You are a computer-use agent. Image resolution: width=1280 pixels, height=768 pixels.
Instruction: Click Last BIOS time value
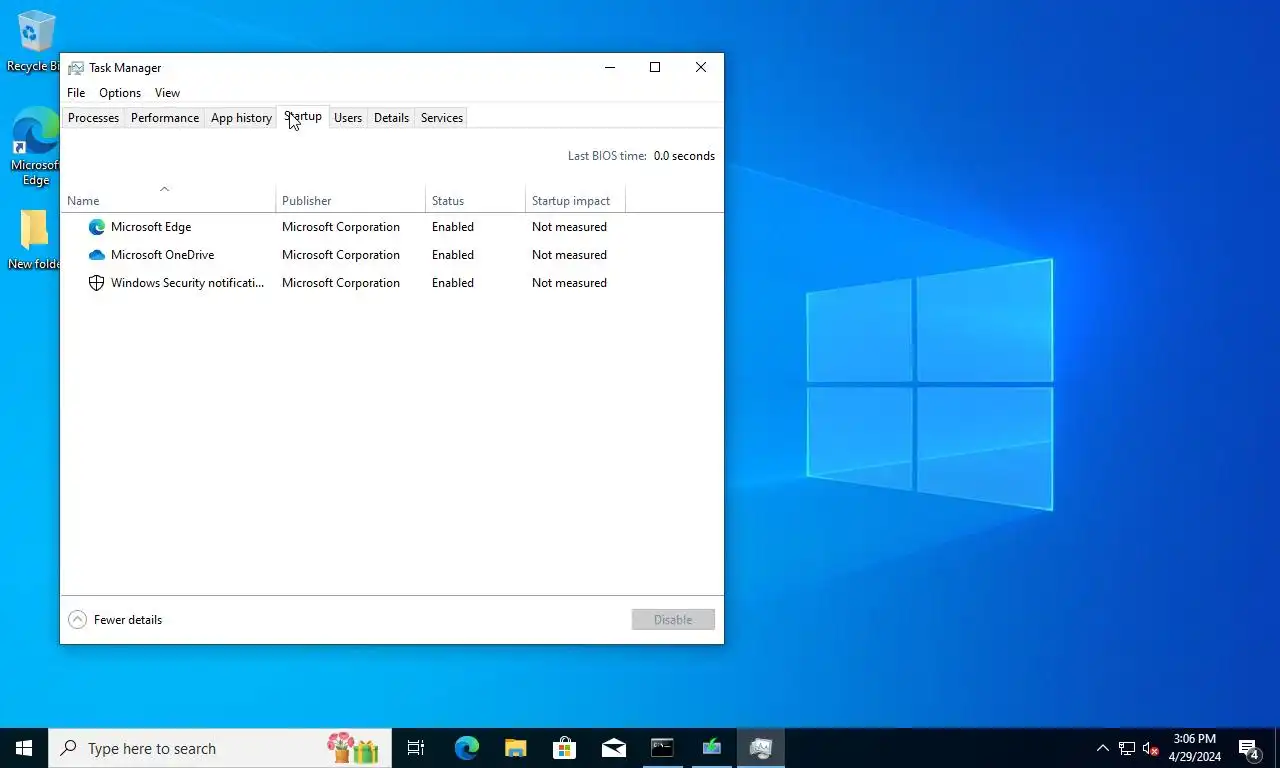tap(684, 156)
